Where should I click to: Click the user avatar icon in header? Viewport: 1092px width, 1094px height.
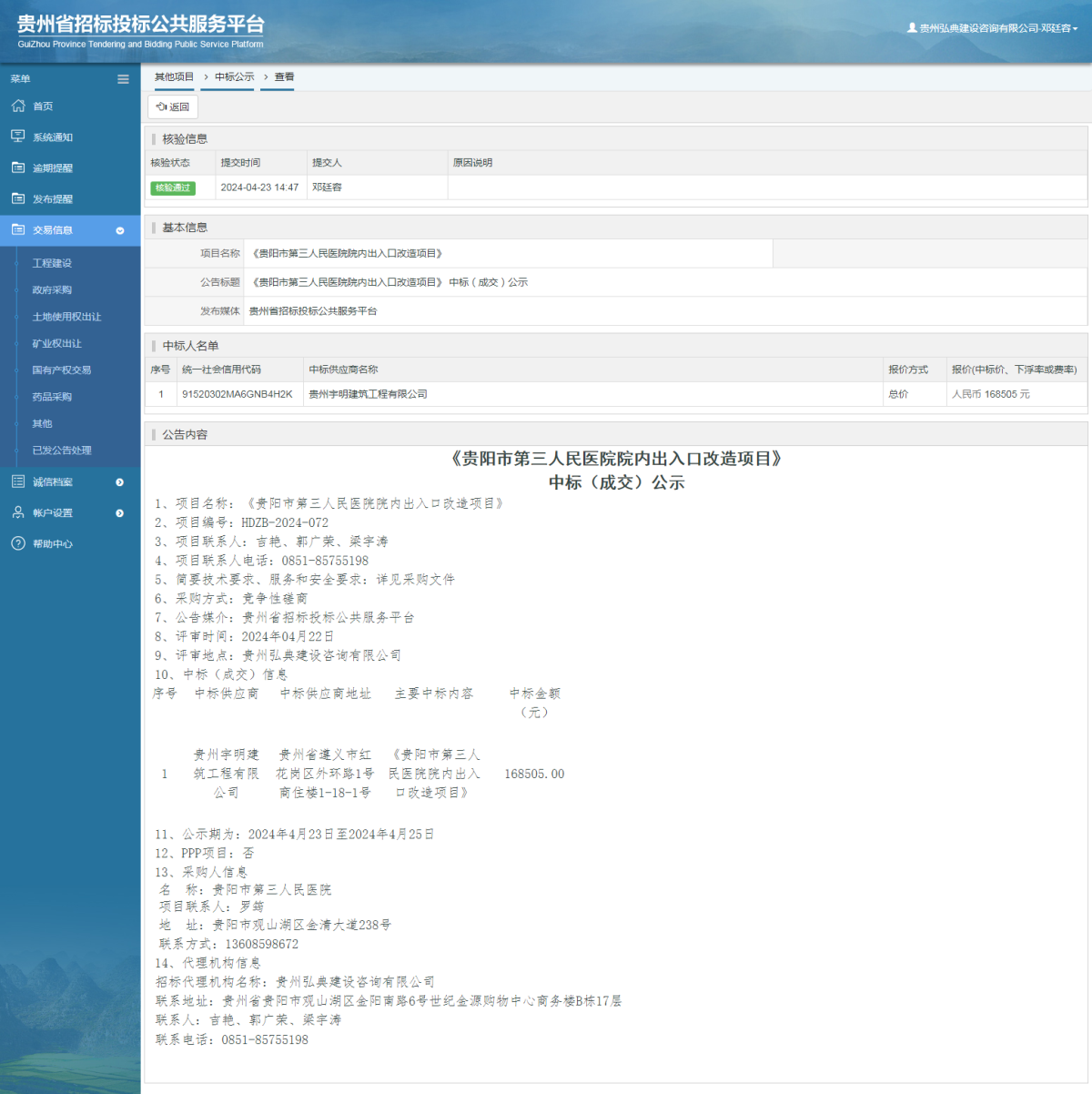[x=912, y=28]
